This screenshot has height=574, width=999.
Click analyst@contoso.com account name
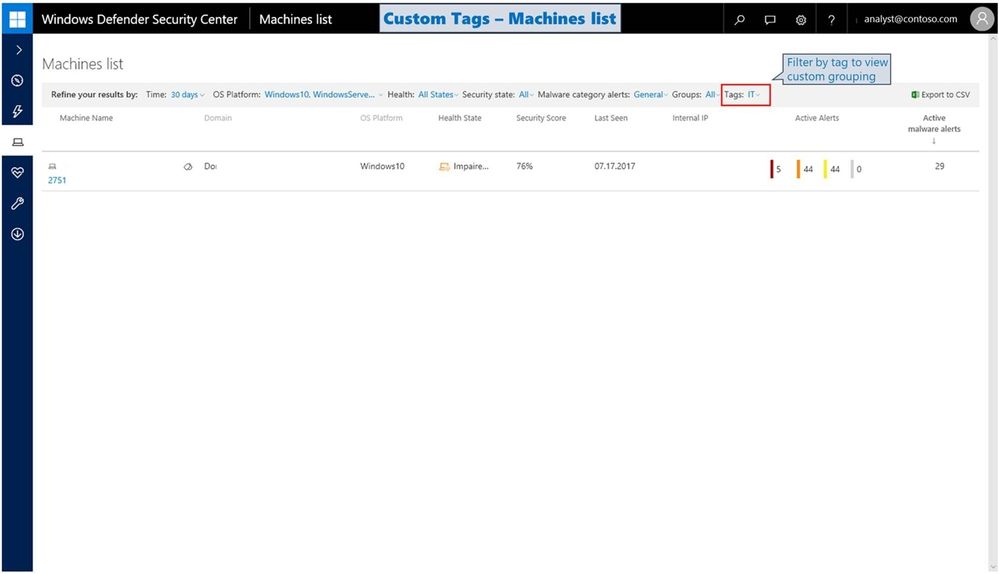point(910,19)
